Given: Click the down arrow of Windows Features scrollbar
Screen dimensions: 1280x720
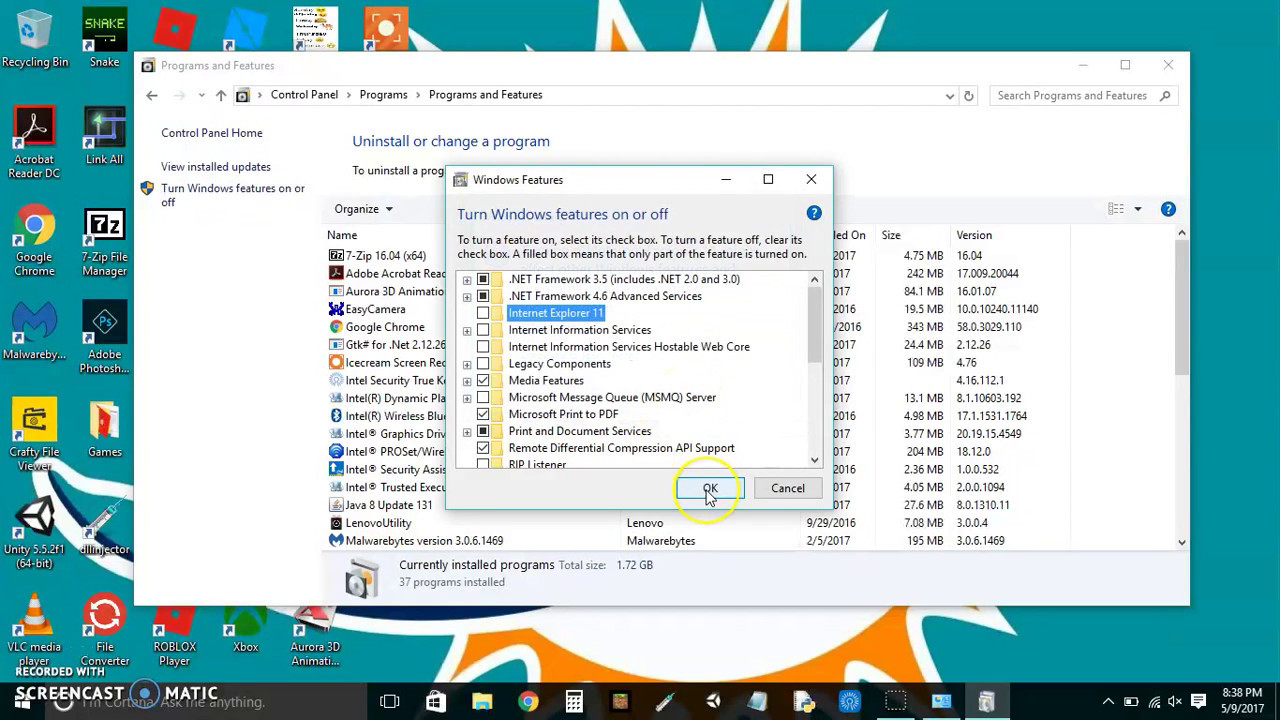Looking at the screenshot, I should tap(814, 460).
